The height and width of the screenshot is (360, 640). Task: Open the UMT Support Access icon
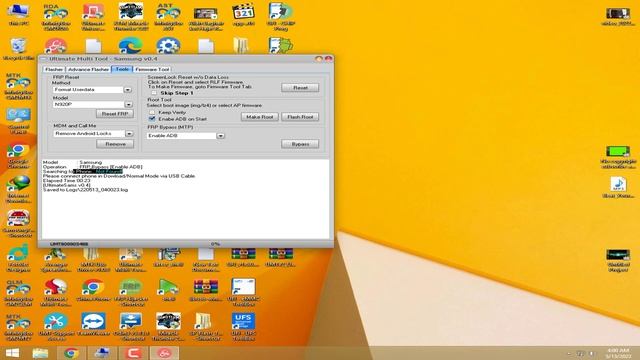[56, 327]
